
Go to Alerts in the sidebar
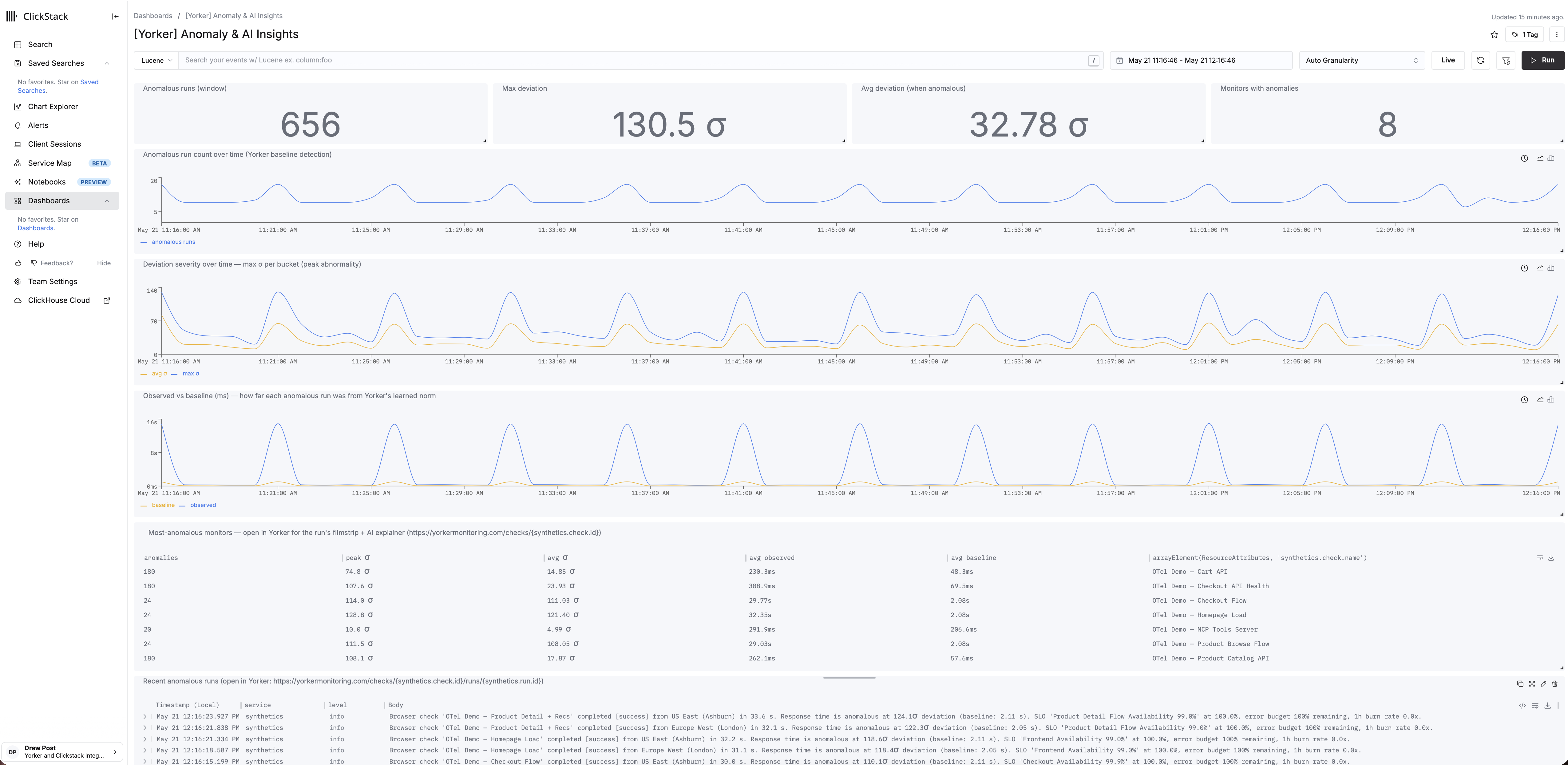62,125
